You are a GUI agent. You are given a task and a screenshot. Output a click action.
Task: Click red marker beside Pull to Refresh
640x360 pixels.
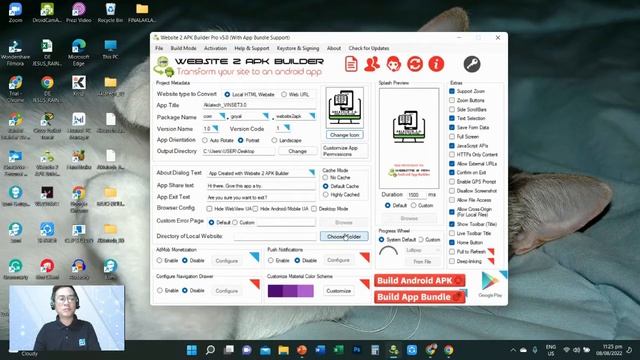pos(491,251)
